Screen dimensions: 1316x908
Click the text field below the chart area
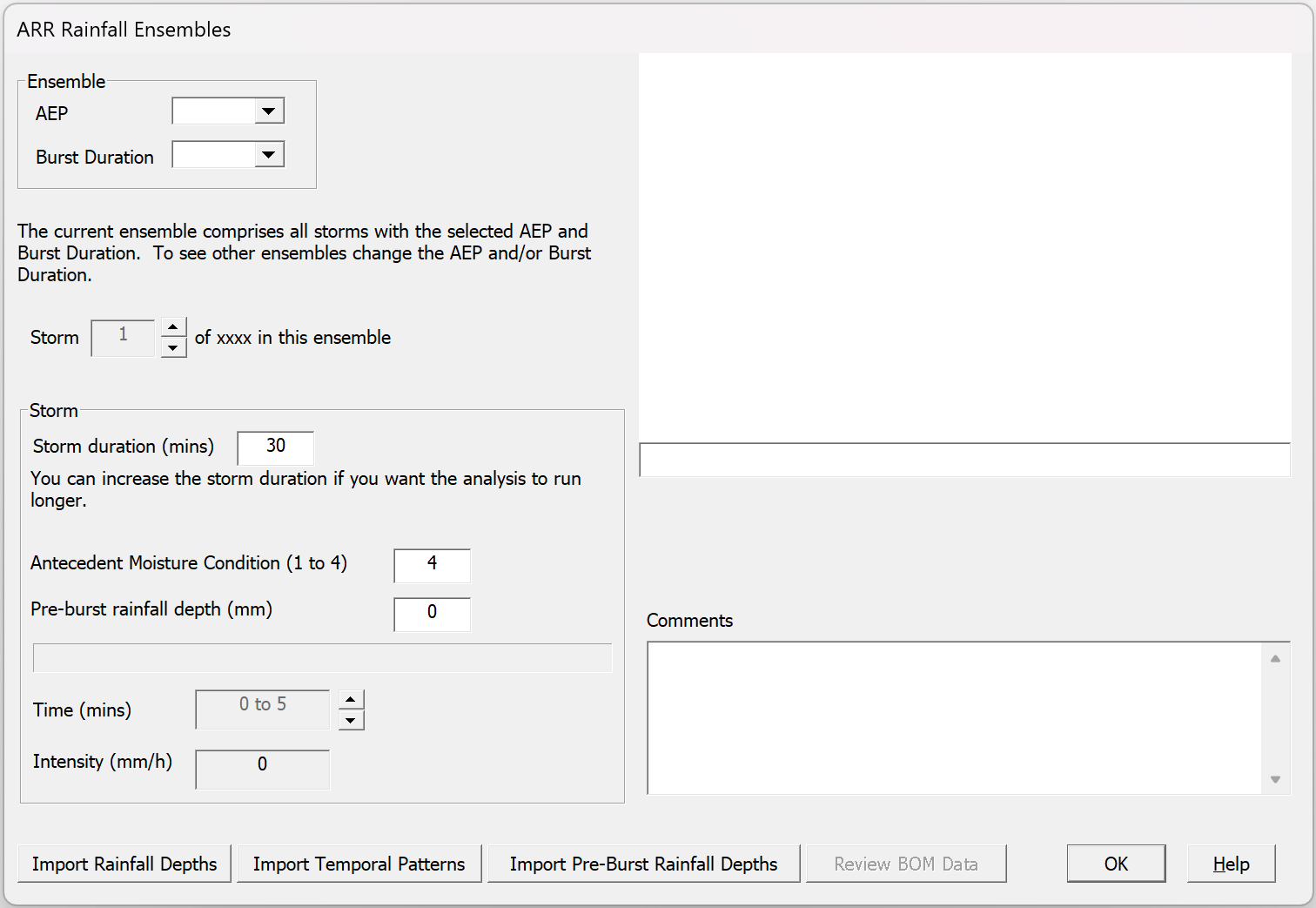pyautogui.click(x=964, y=460)
